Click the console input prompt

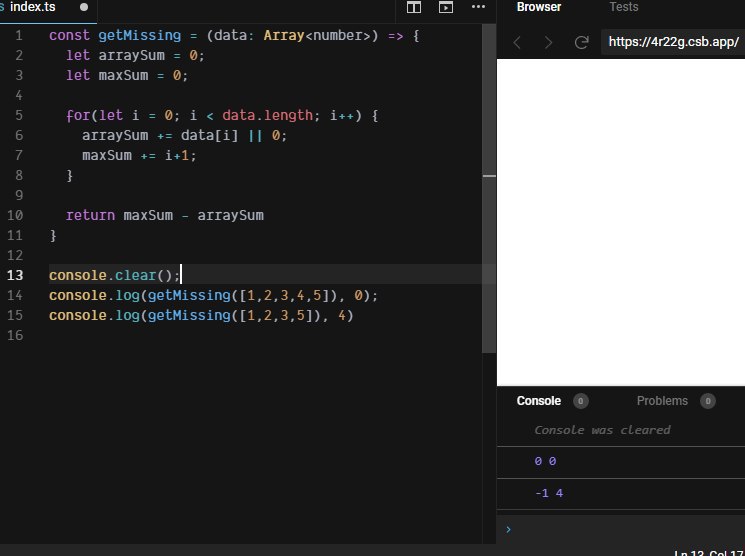pos(621,529)
